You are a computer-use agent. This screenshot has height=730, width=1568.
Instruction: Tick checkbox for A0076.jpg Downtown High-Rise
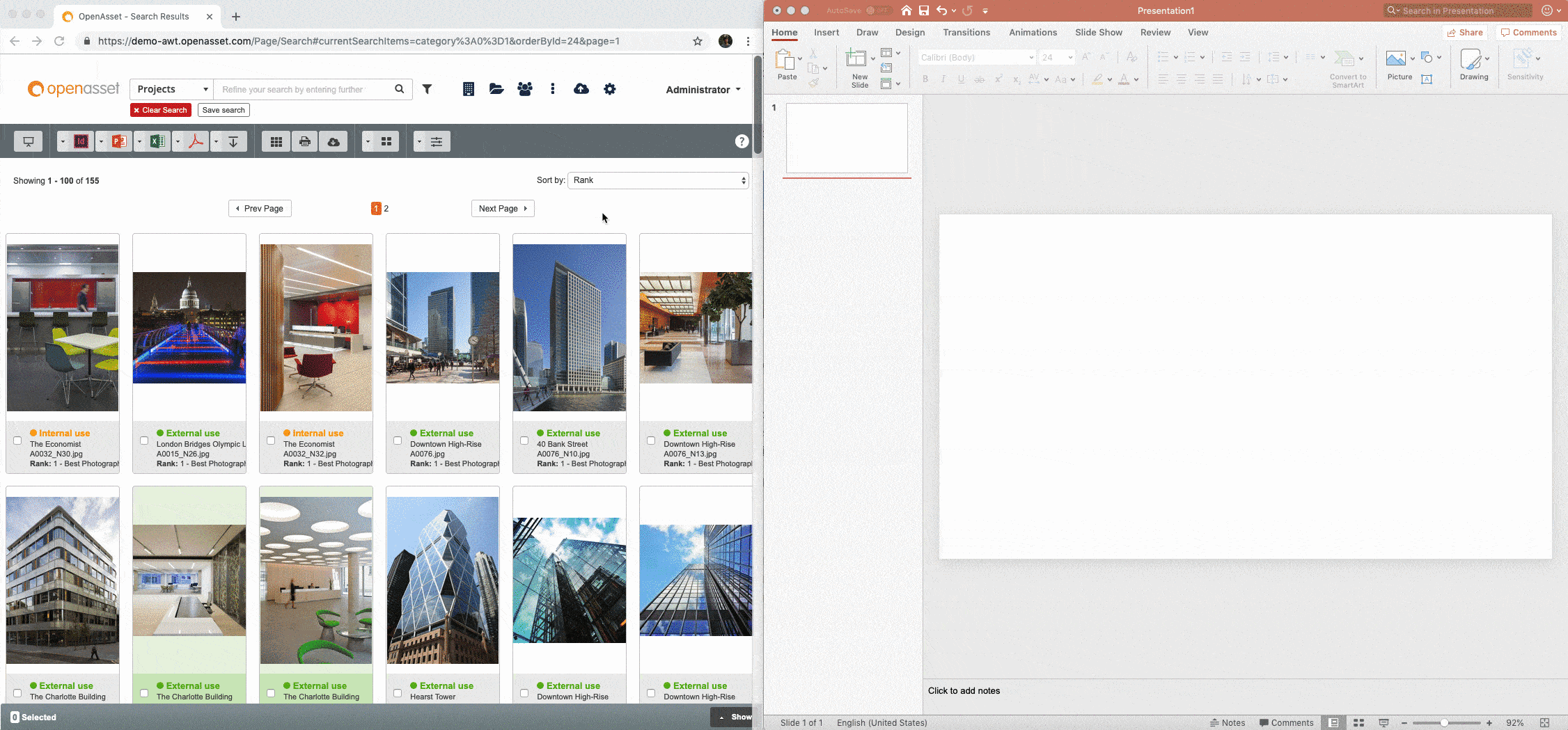[398, 441]
